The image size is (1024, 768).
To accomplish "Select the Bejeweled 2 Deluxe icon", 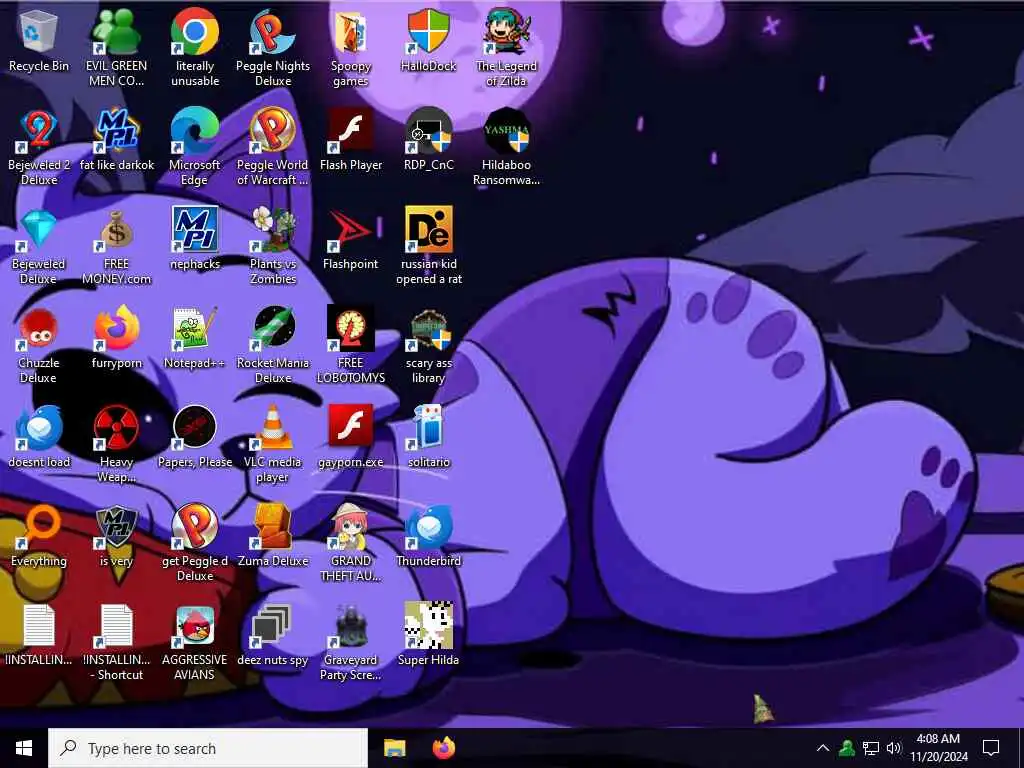I will point(39,131).
